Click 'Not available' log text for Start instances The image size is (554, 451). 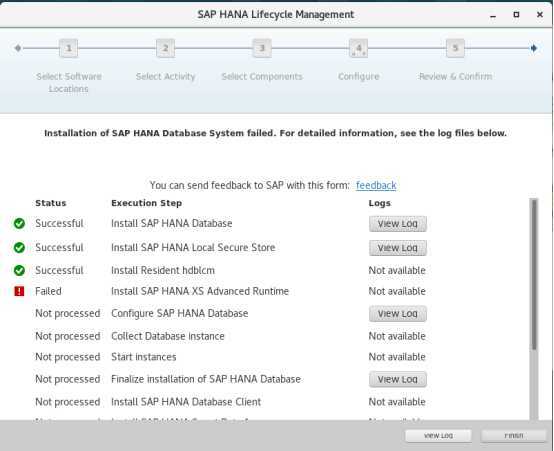[x=397, y=357]
